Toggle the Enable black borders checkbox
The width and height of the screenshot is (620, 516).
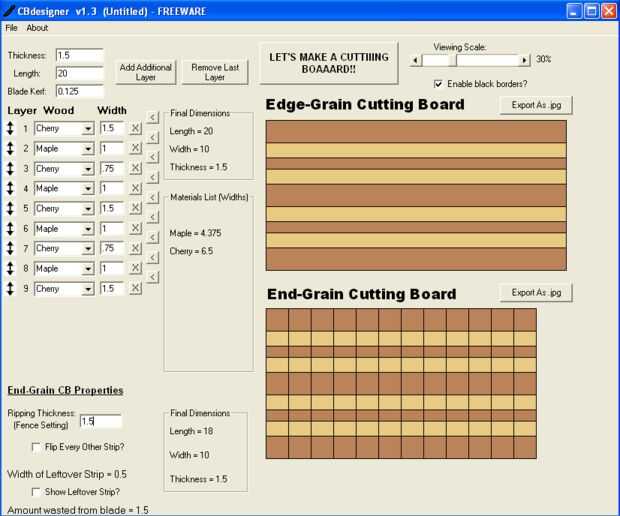[x=438, y=84]
